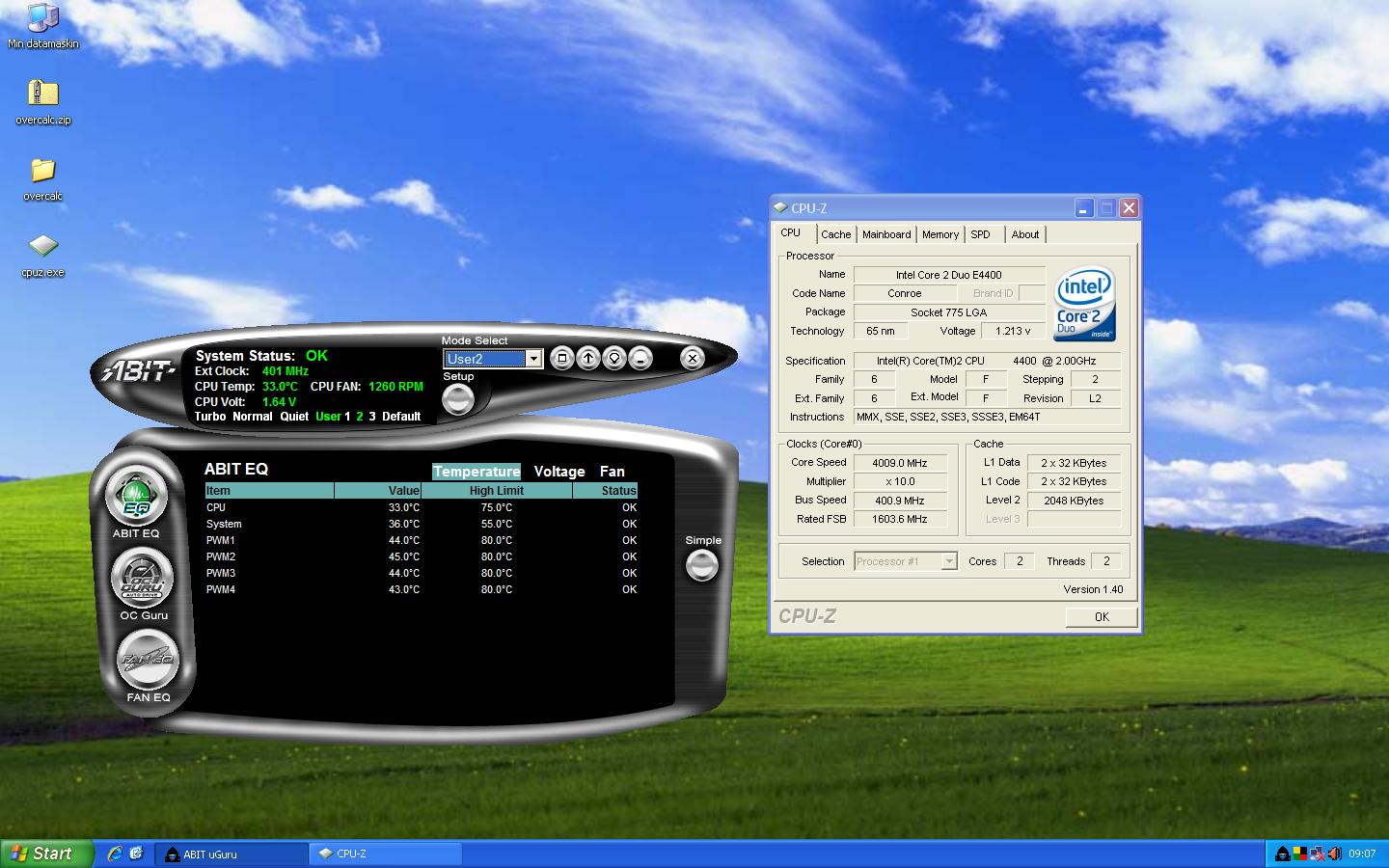The width and height of the screenshot is (1389, 868).
Task: Show the Temperature view in ABIT EQ
Action: tap(477, 472)
